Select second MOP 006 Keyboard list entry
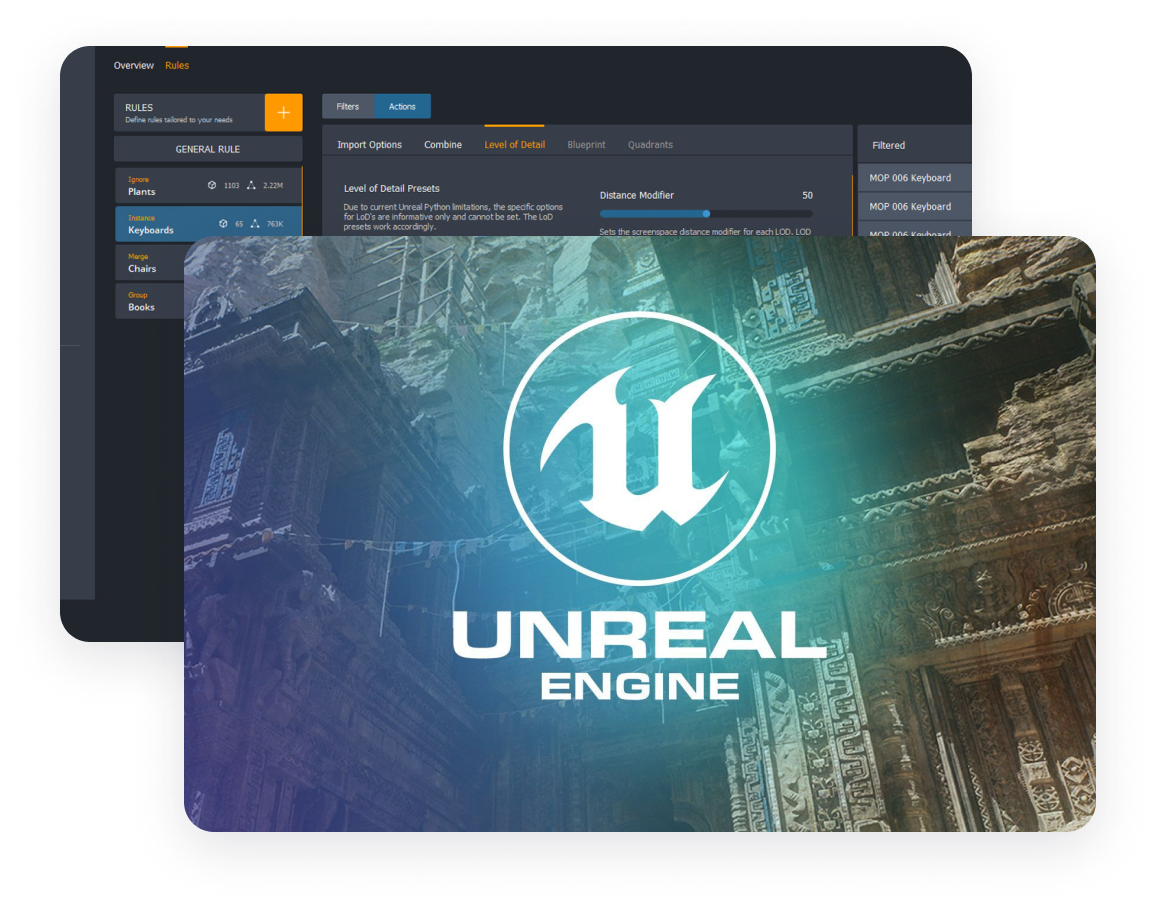The width and height of the screenshot is (1156, 906). click(914, 206)
